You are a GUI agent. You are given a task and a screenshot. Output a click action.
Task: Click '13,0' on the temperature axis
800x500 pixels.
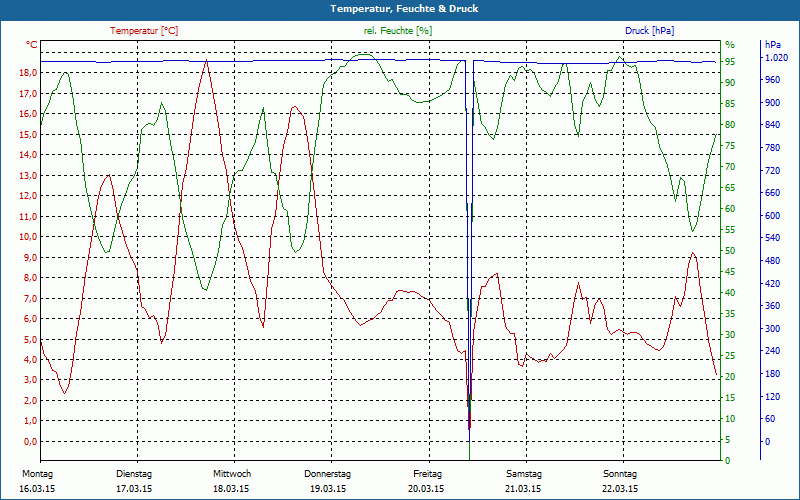point(28,176)
